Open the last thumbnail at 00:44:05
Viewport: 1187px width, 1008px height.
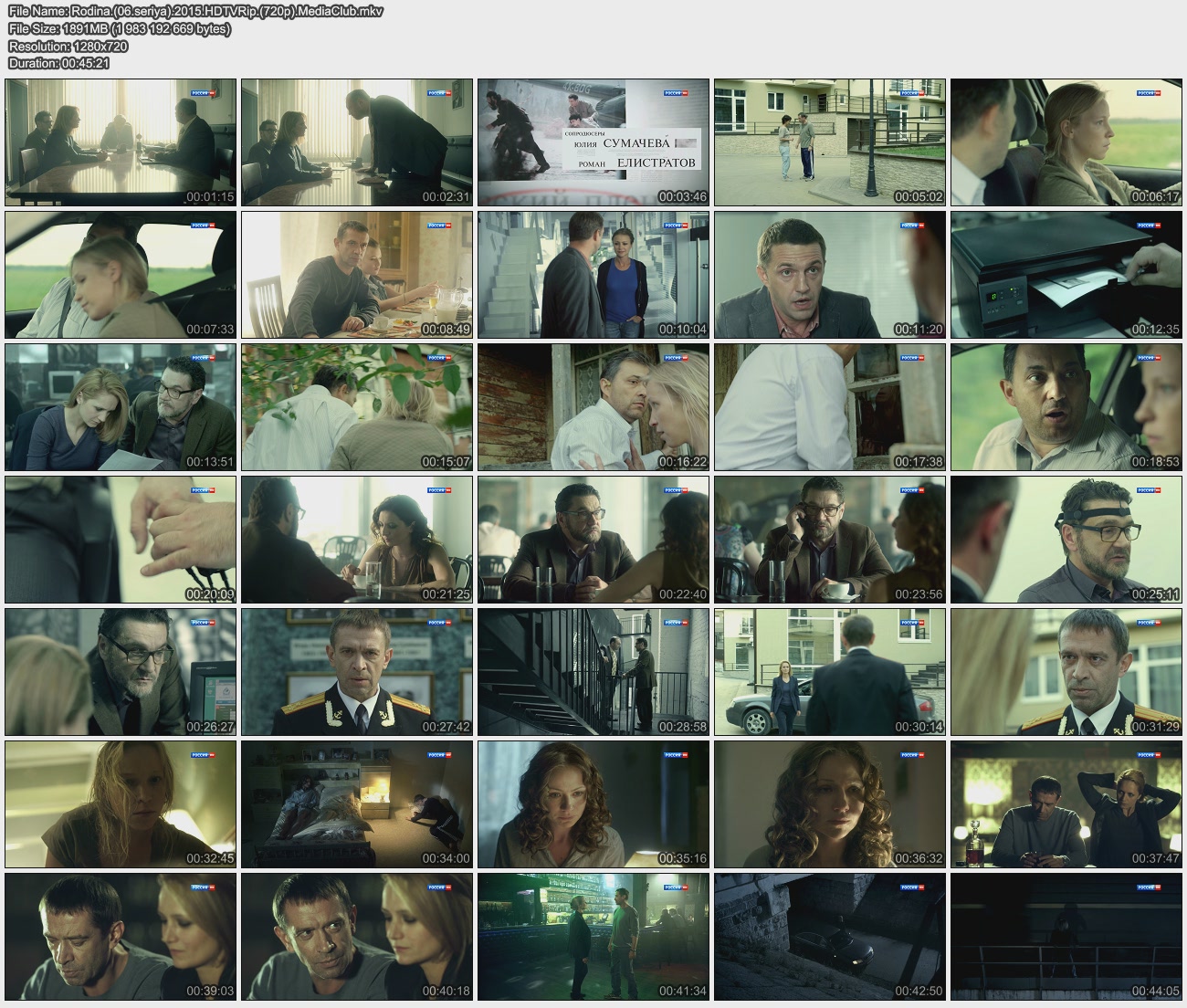(1066, 937)
